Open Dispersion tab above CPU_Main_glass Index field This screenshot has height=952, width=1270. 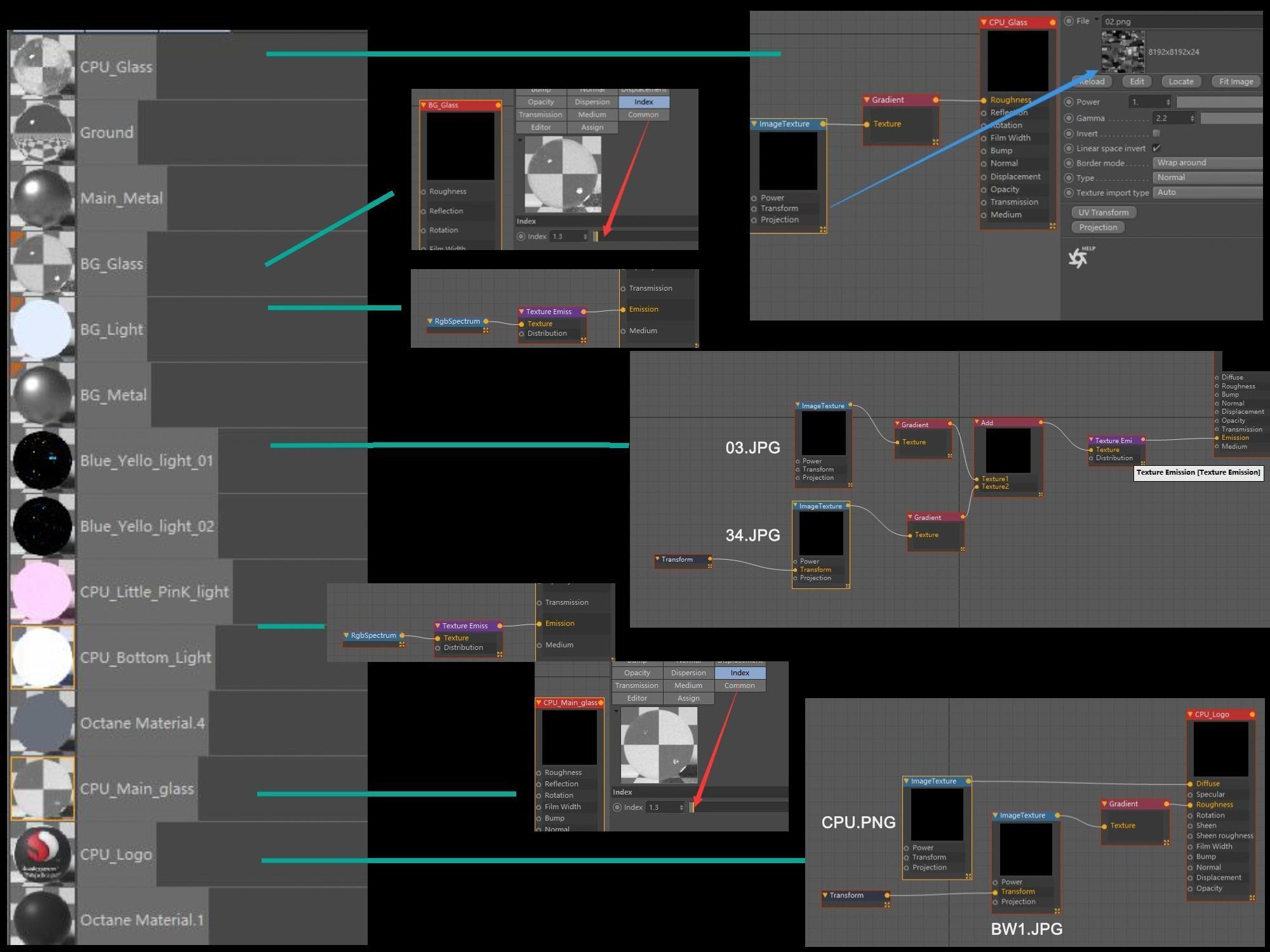point(688,673)
